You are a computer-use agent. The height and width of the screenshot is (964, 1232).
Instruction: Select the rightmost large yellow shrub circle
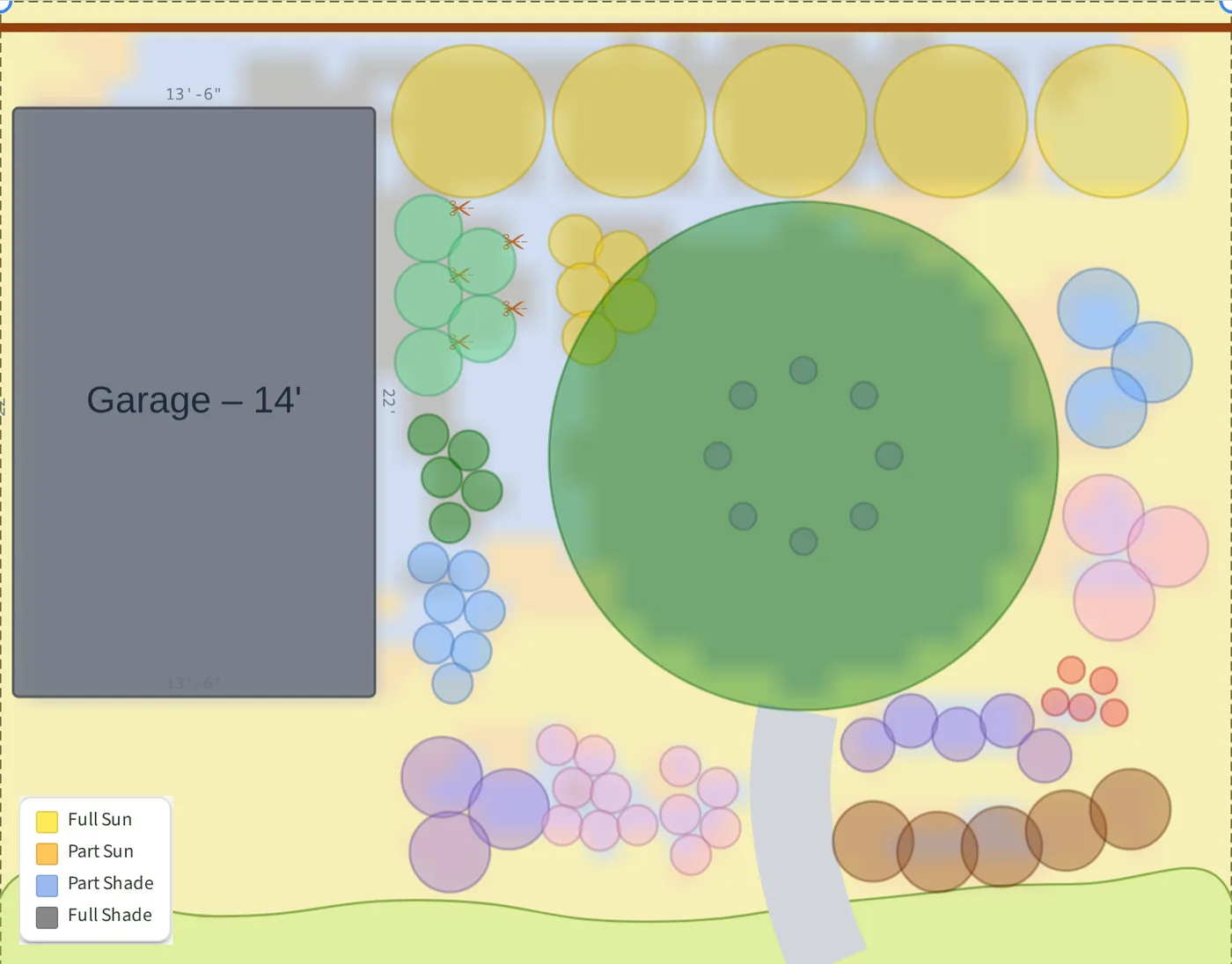tap(1111, 121)
